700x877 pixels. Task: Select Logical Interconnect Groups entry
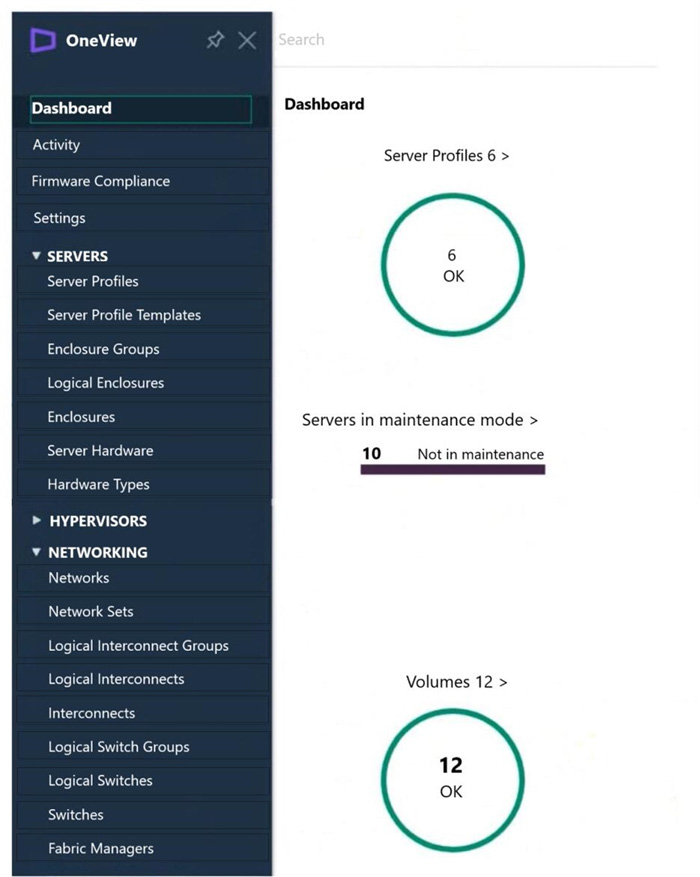pos(143,645)
